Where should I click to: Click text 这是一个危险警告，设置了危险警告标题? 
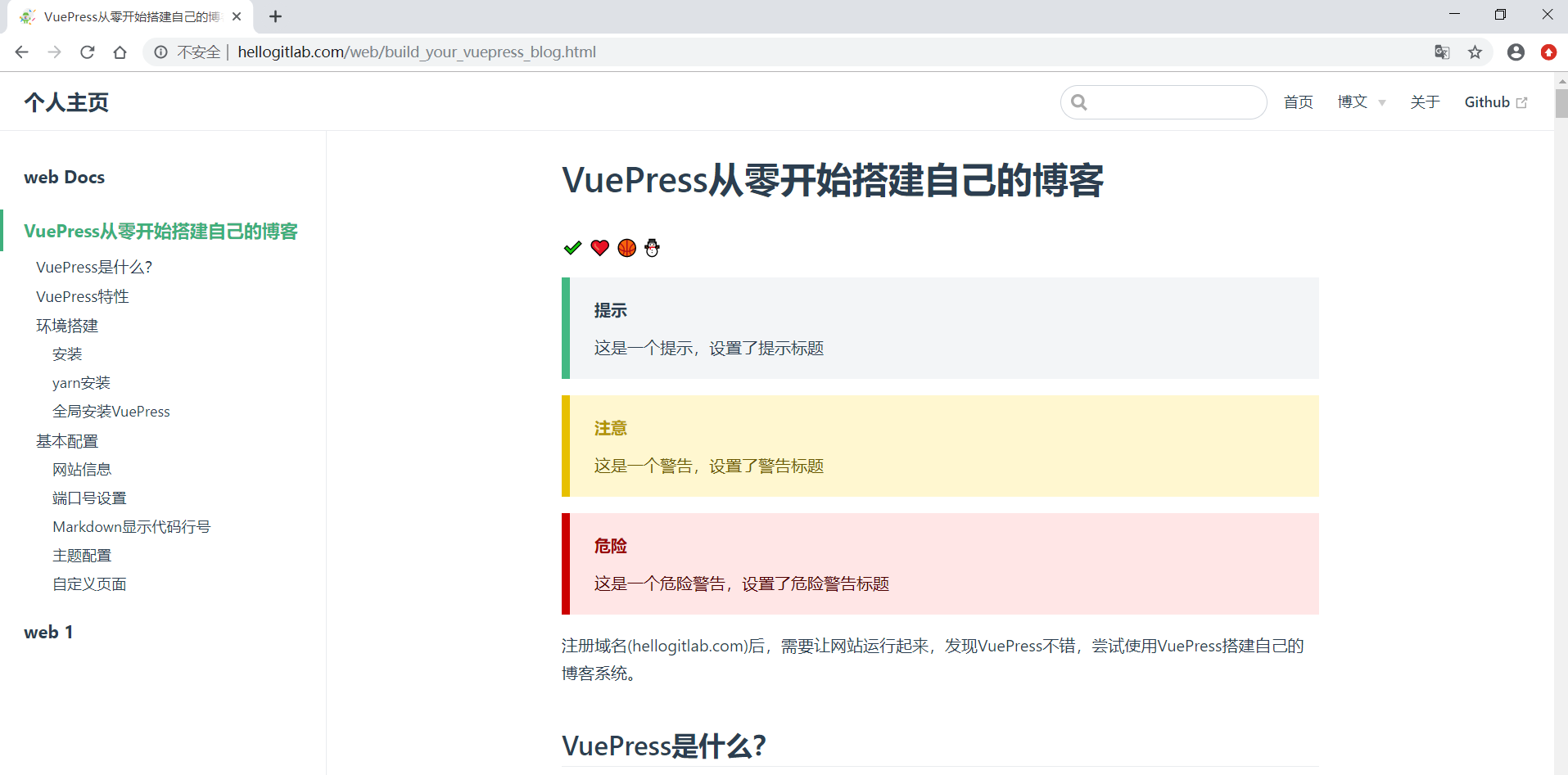pos(742,584)
